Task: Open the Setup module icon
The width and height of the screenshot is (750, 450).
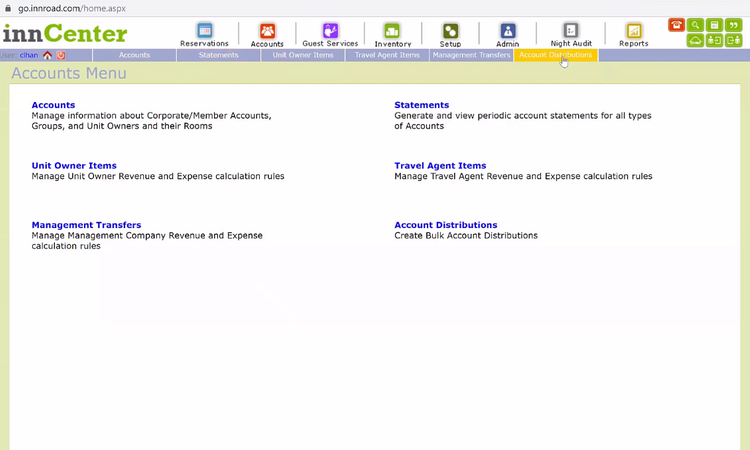Action: [x=451, y=31]
